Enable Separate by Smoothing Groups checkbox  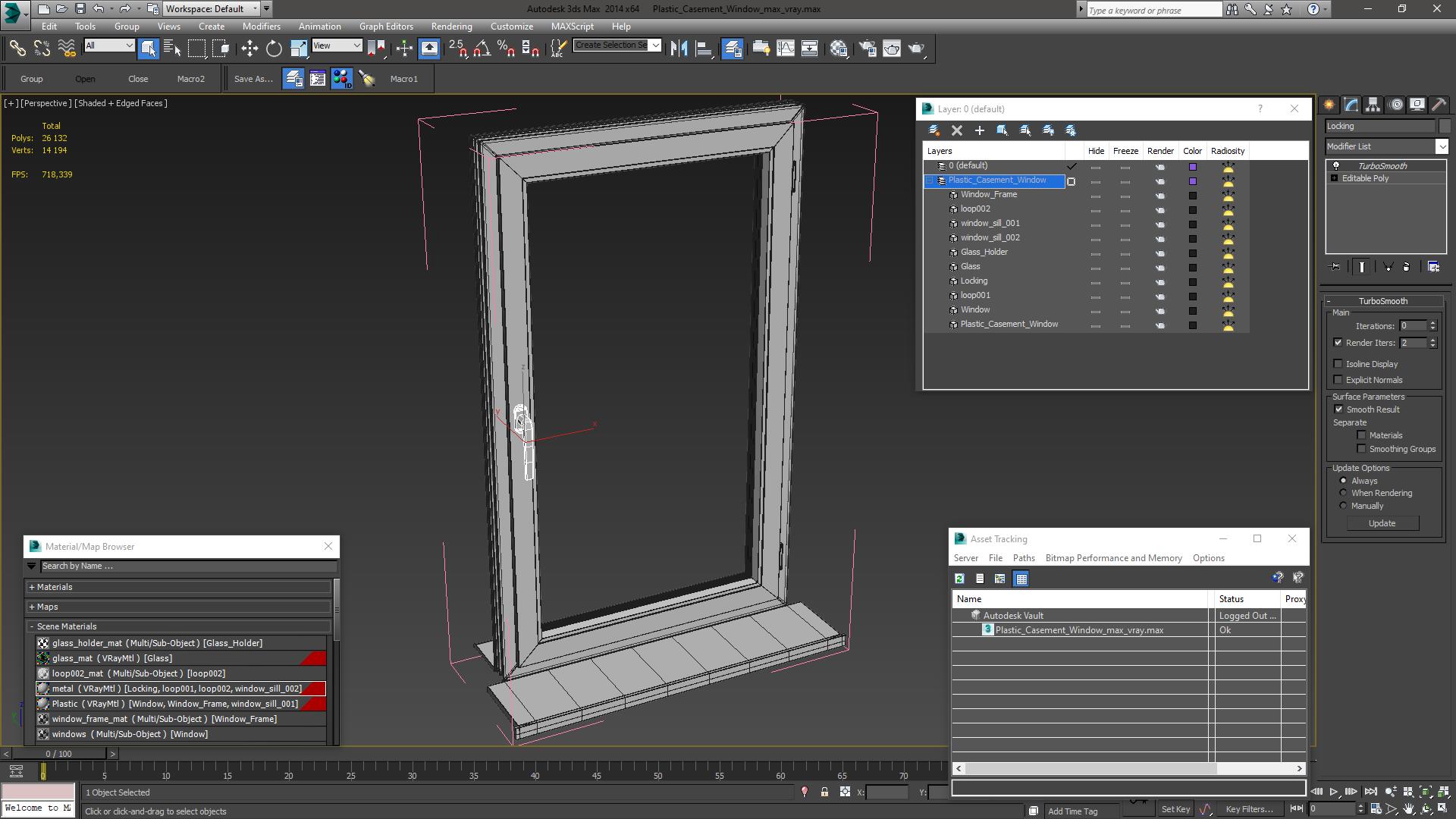(x=1362, y=449)
